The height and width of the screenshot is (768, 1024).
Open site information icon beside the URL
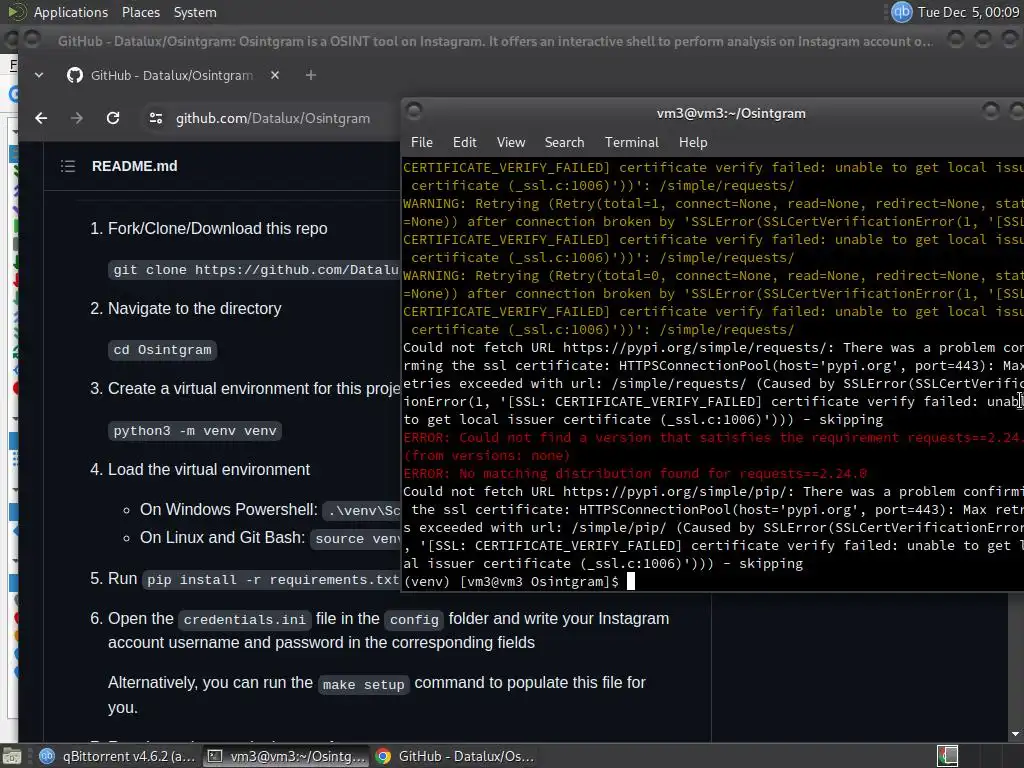click(155, 118)
